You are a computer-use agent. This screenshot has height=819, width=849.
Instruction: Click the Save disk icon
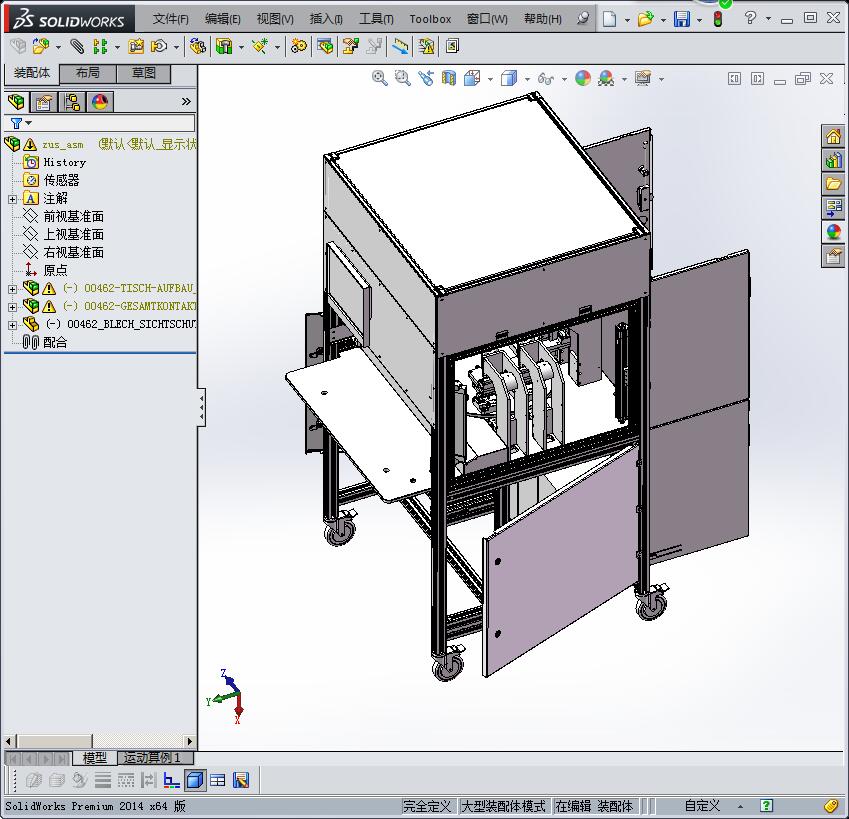(x=681, y=19)
